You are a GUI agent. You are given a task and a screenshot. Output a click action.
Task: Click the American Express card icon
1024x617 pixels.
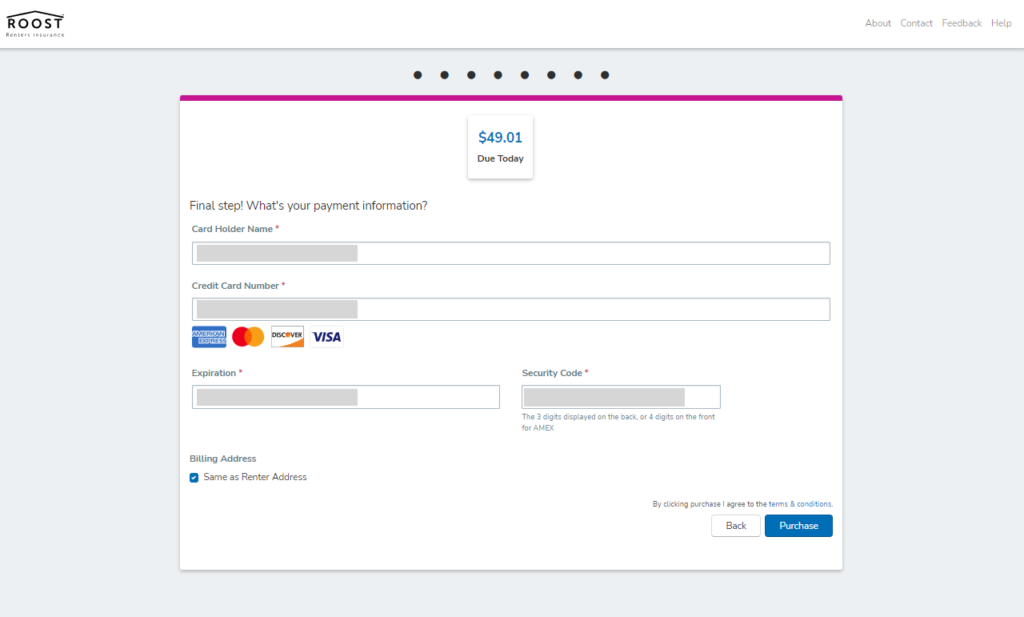click(x=209, y=337)
